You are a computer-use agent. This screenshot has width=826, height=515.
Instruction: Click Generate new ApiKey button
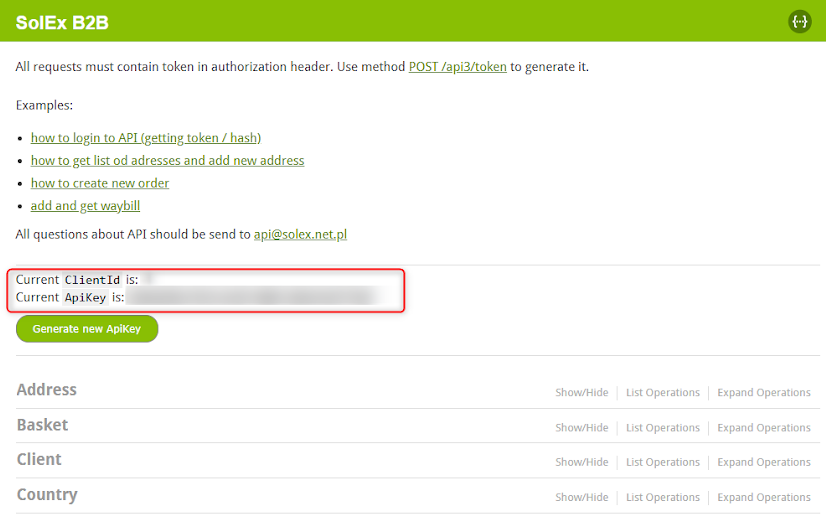tap(87, 329)
